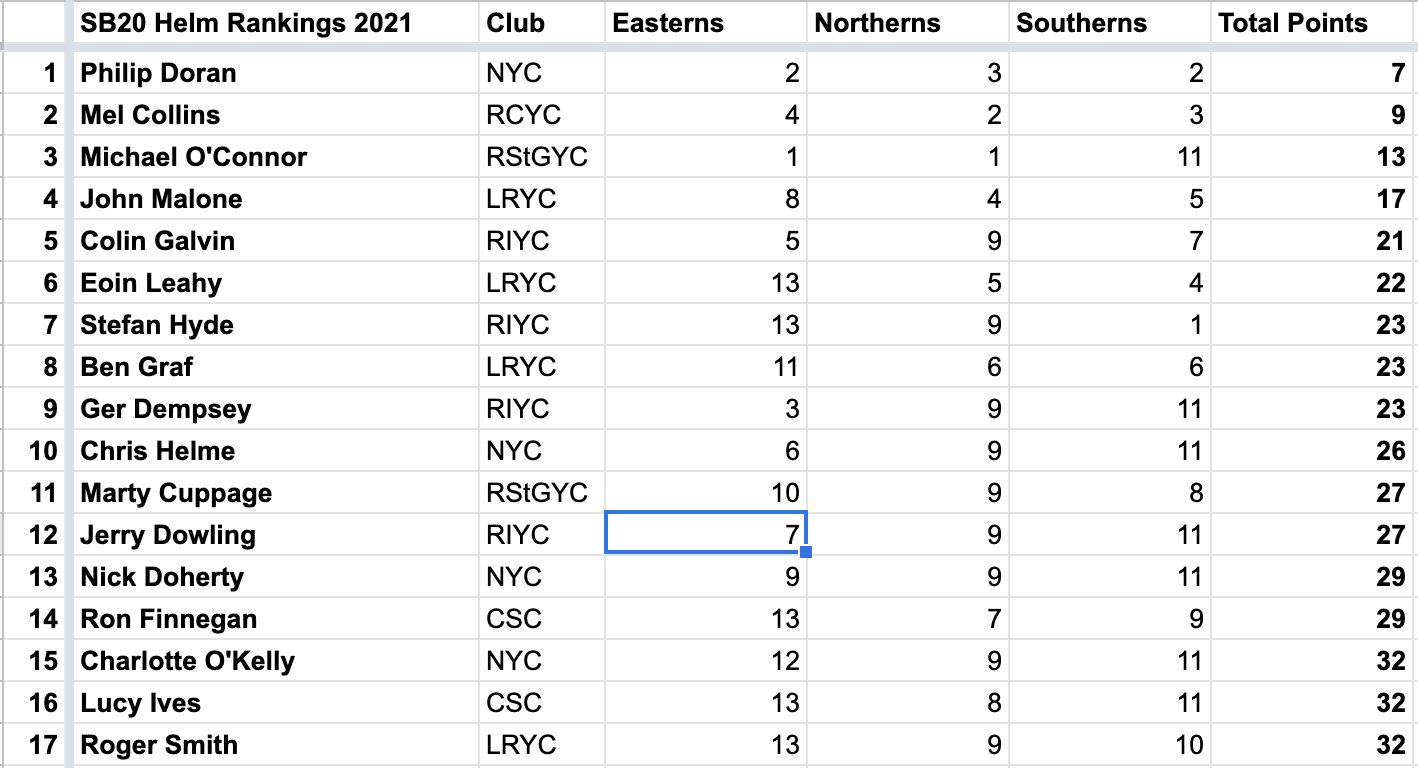Select row number 17 header
This screenshot has height=768, width=1418.
point(36,745)
